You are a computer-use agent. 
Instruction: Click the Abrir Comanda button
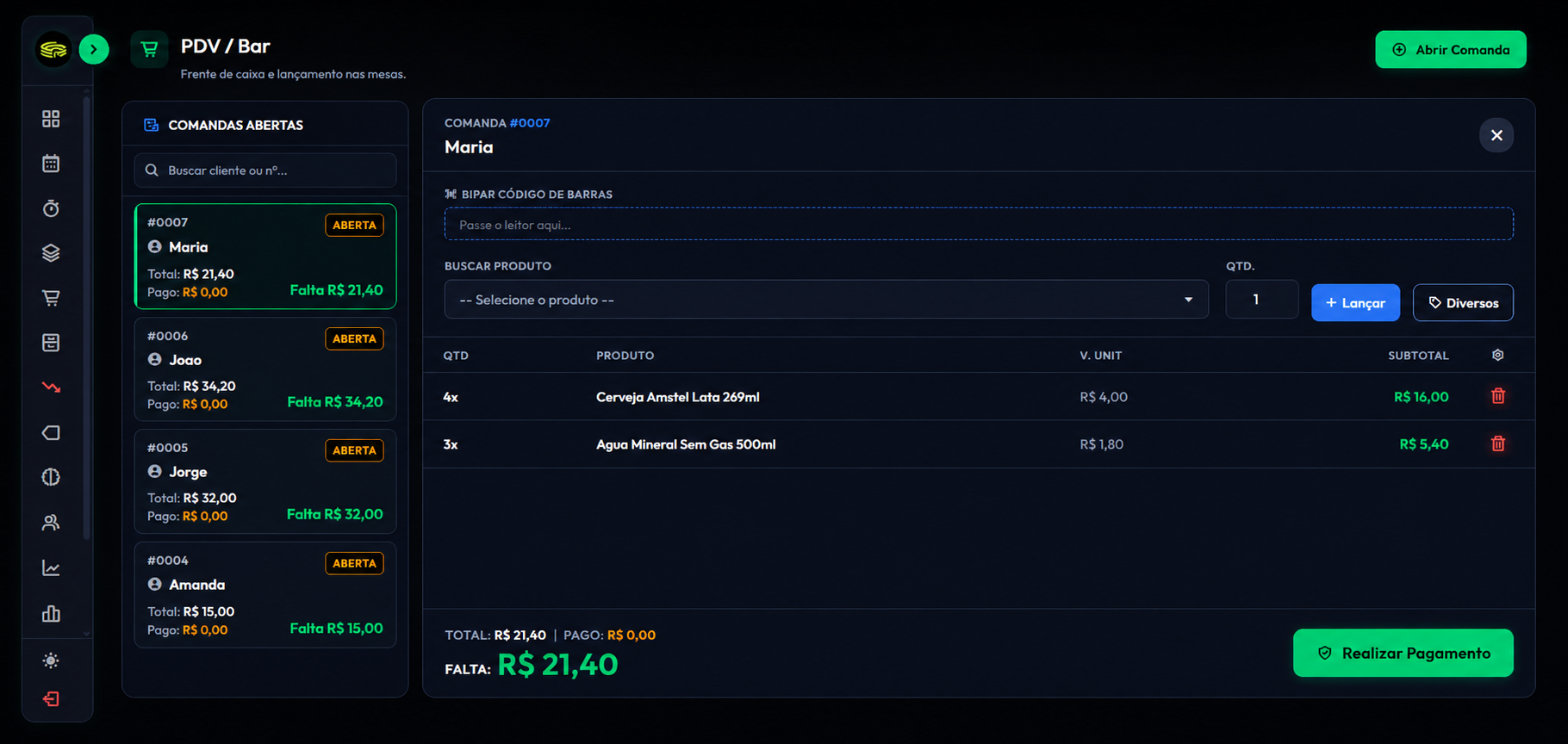1450,50
